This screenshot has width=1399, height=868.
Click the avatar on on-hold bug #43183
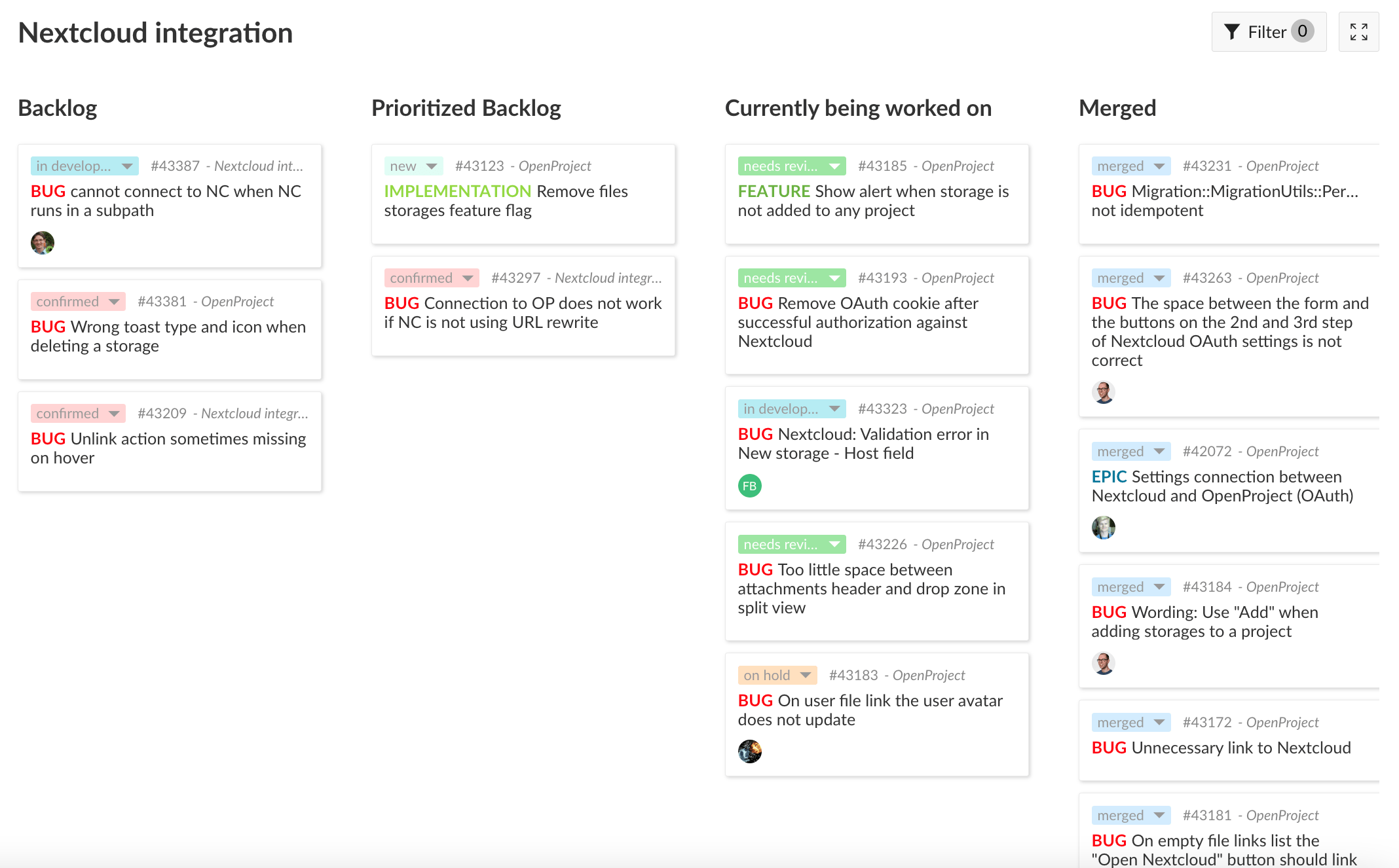click(x=749, y=751)
